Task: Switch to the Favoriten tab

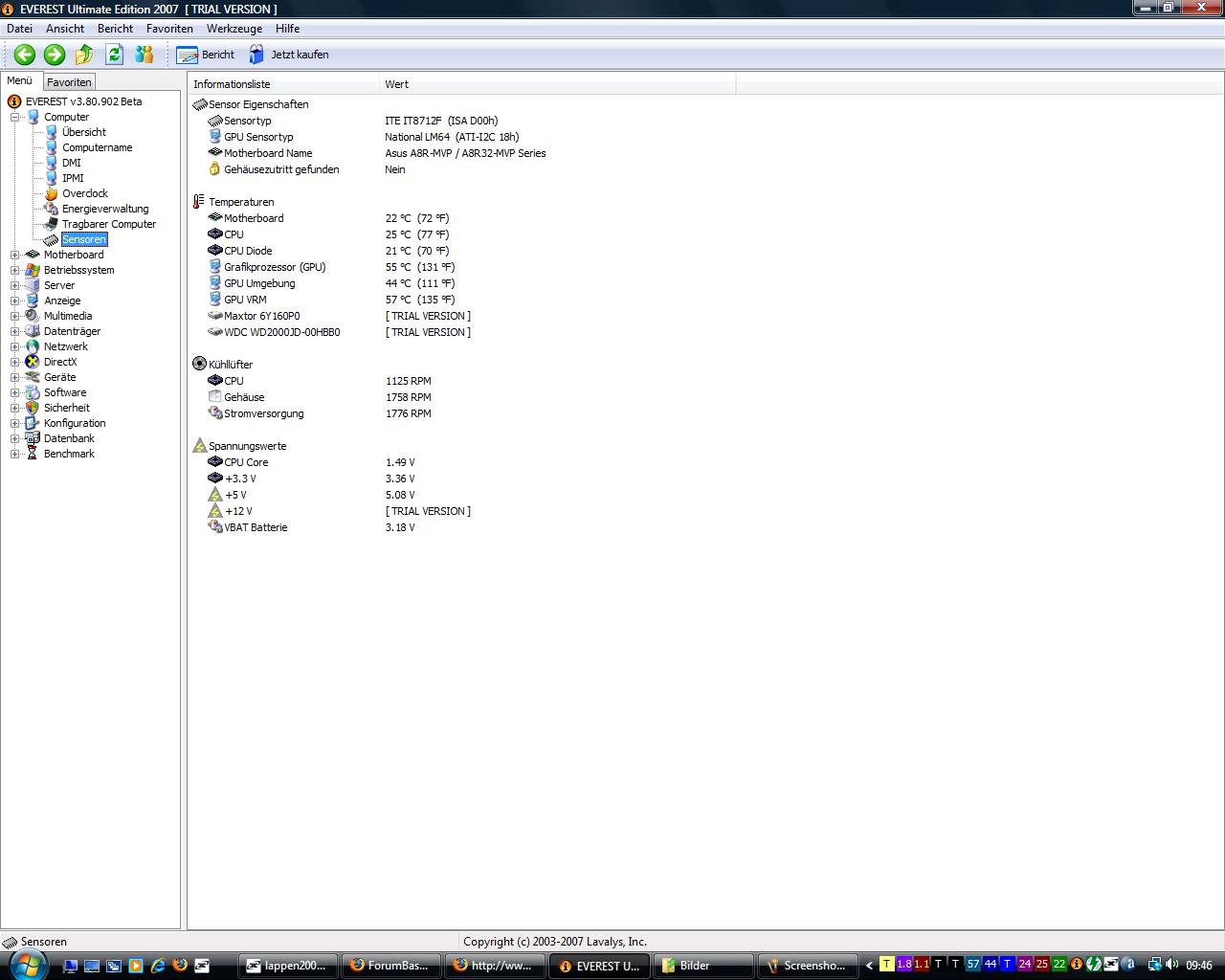Action: coord(69,82)
